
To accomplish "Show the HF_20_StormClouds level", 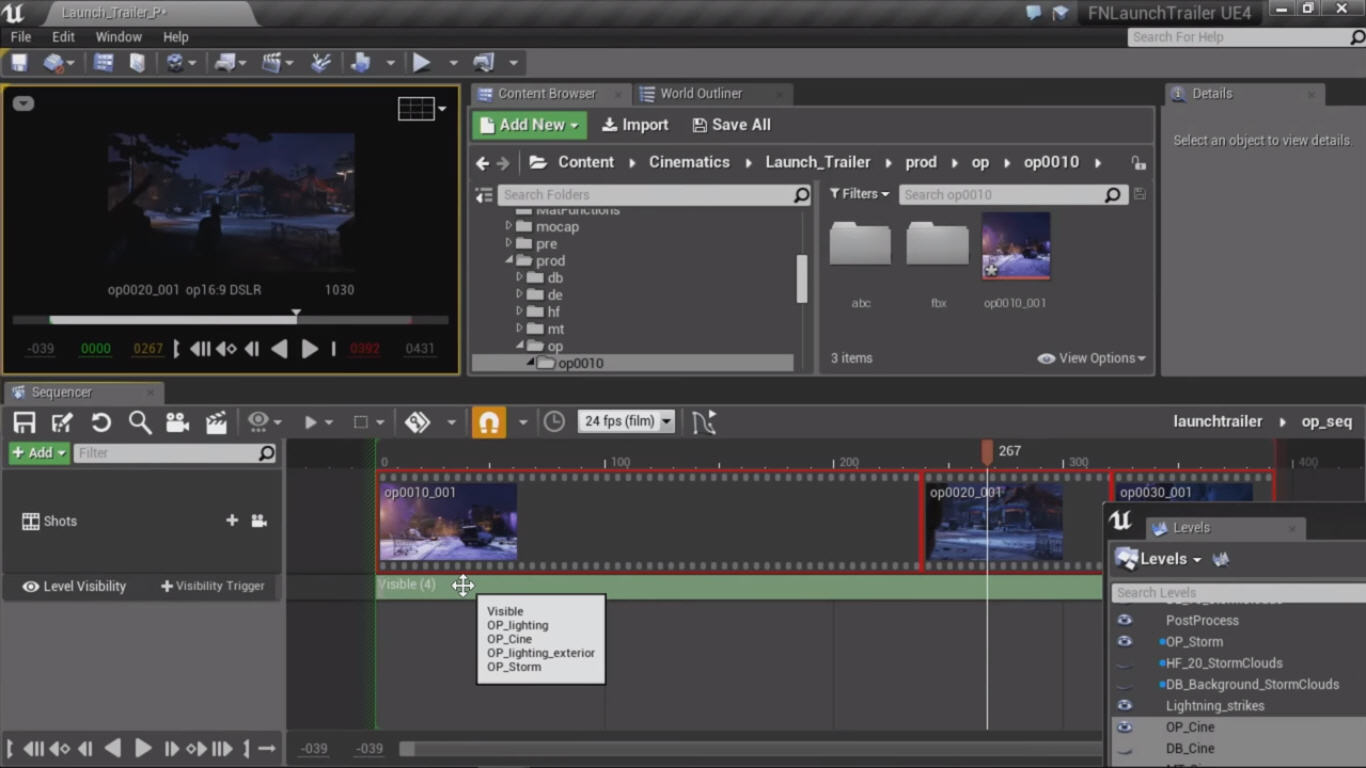I will 1125,664.
